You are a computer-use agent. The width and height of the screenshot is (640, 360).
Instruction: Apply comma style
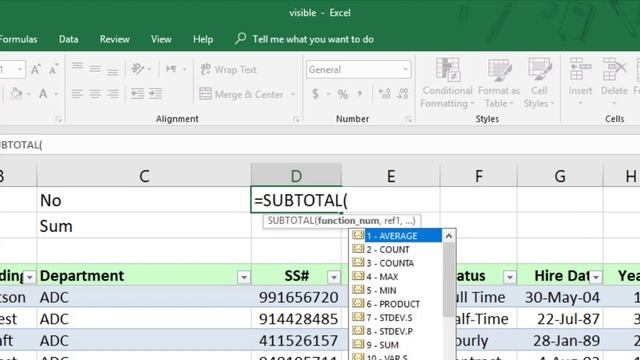click(360, 94)
